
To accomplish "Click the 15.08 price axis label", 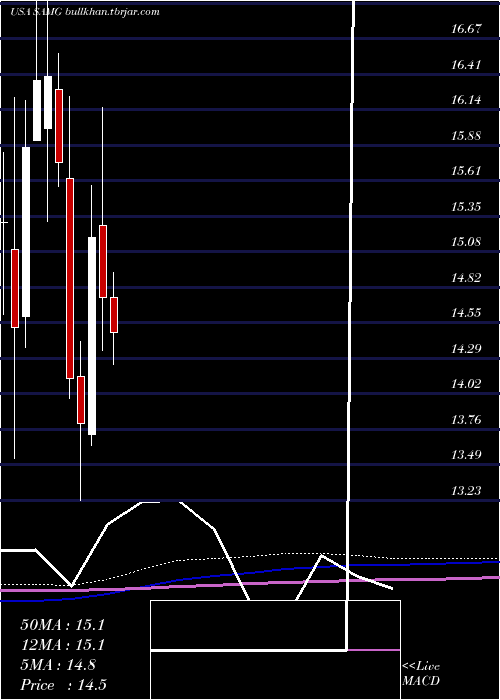I will (466, 242).
